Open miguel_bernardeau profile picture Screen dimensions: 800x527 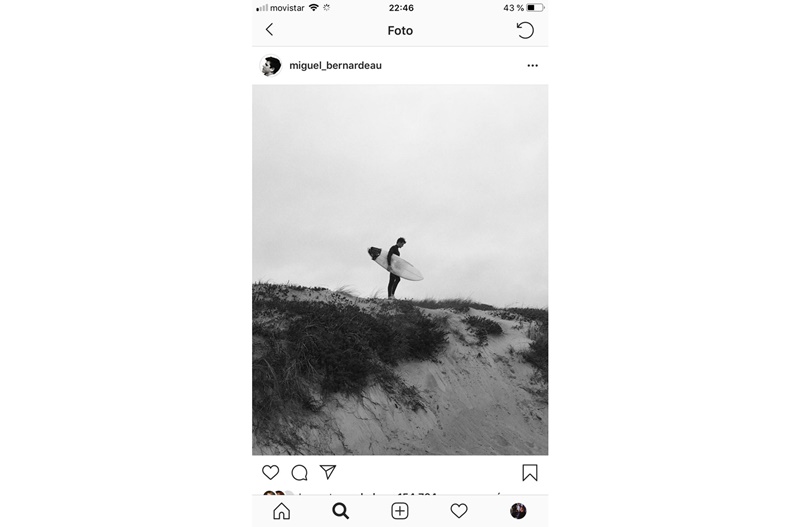[271, 65]
